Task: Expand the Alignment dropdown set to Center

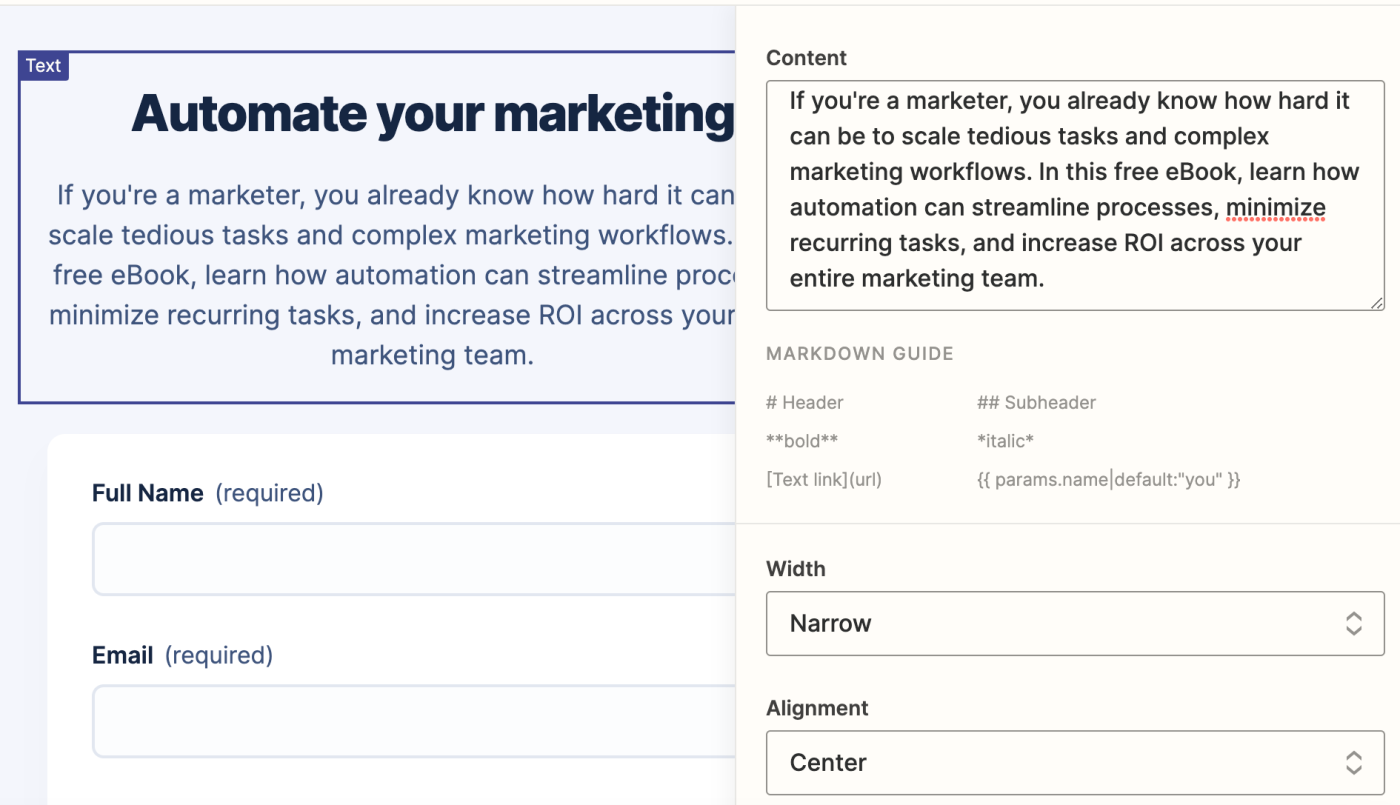Action: point(1075,762)
